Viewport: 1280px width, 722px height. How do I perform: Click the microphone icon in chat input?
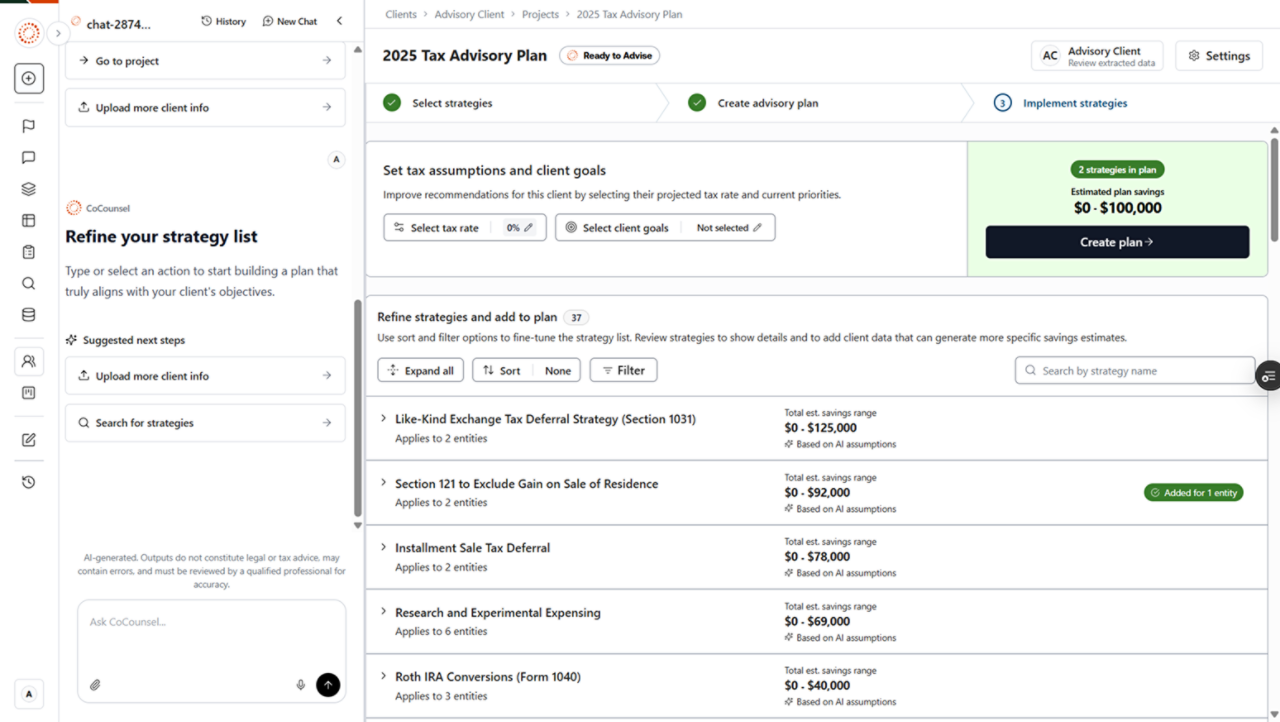pyautogui.click(x=300, y=685)
